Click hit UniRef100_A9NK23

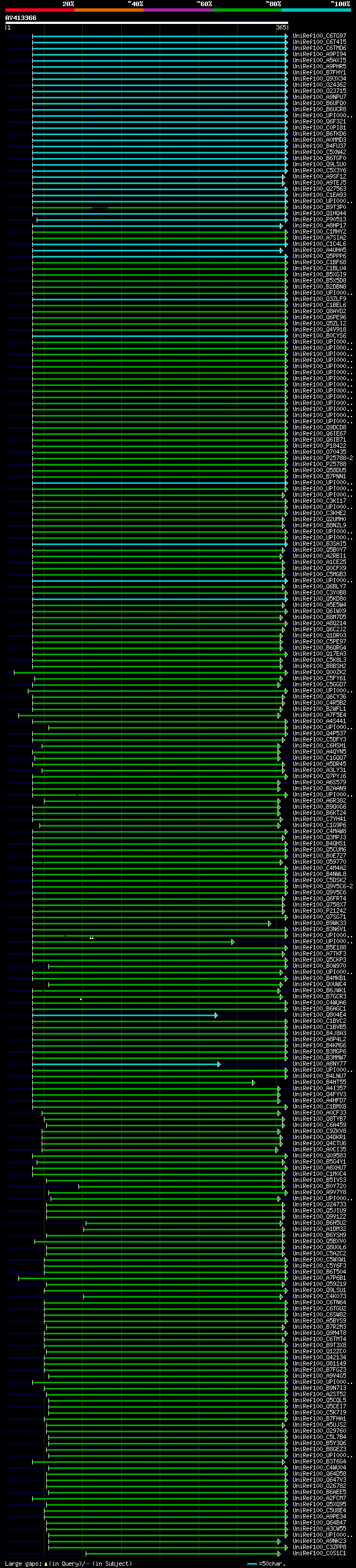[319, 1541]
